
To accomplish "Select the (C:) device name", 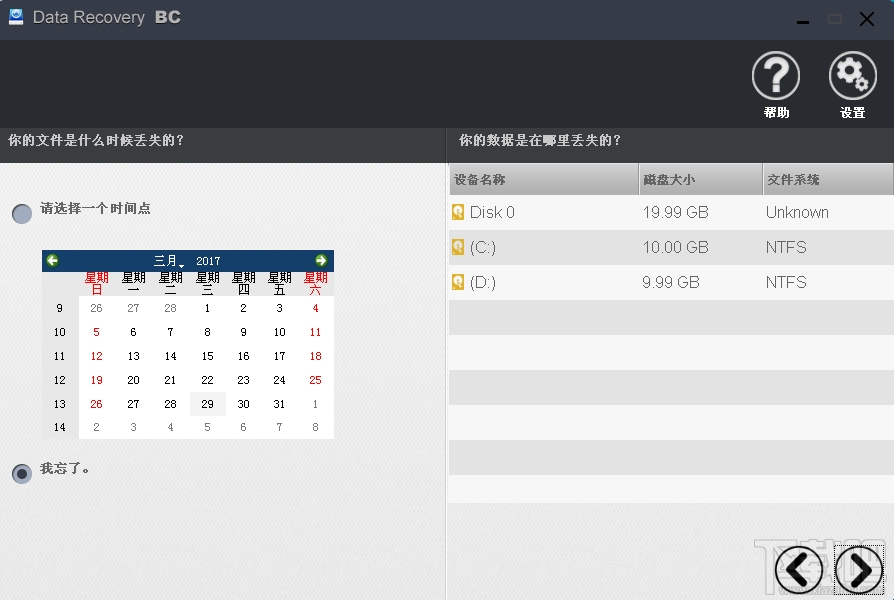I will pyautogui.click(x=483, y=247).
